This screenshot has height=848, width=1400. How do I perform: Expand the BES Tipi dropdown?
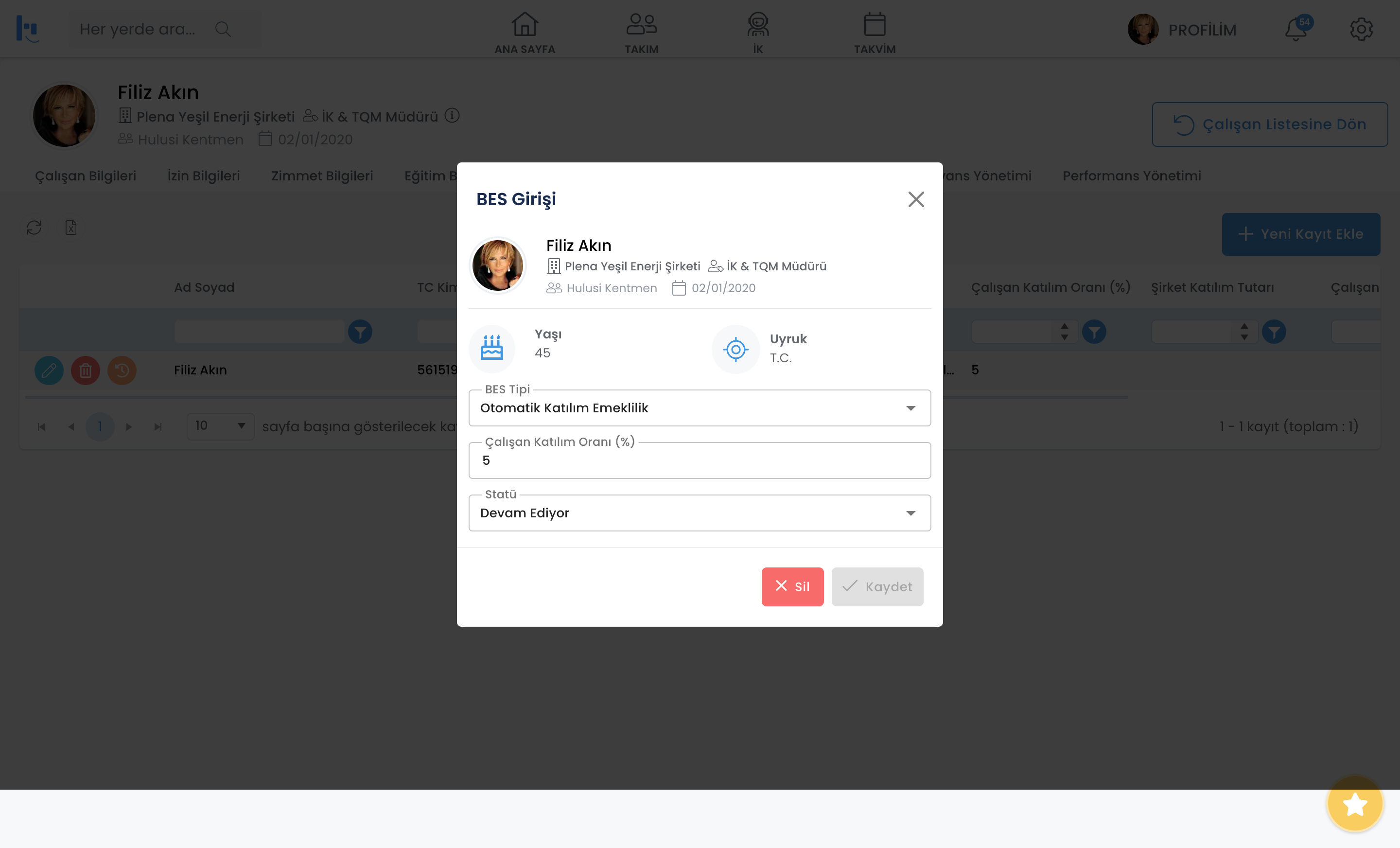pyautogui.click(x=700, y=408)
